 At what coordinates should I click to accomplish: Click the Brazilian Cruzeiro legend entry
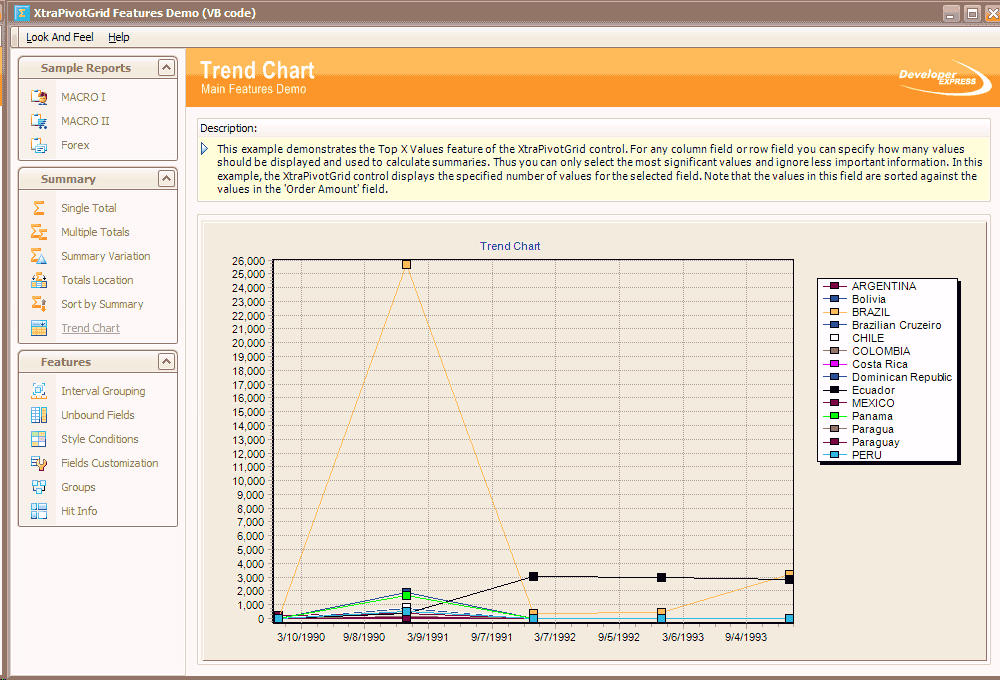tap(896, 325)
